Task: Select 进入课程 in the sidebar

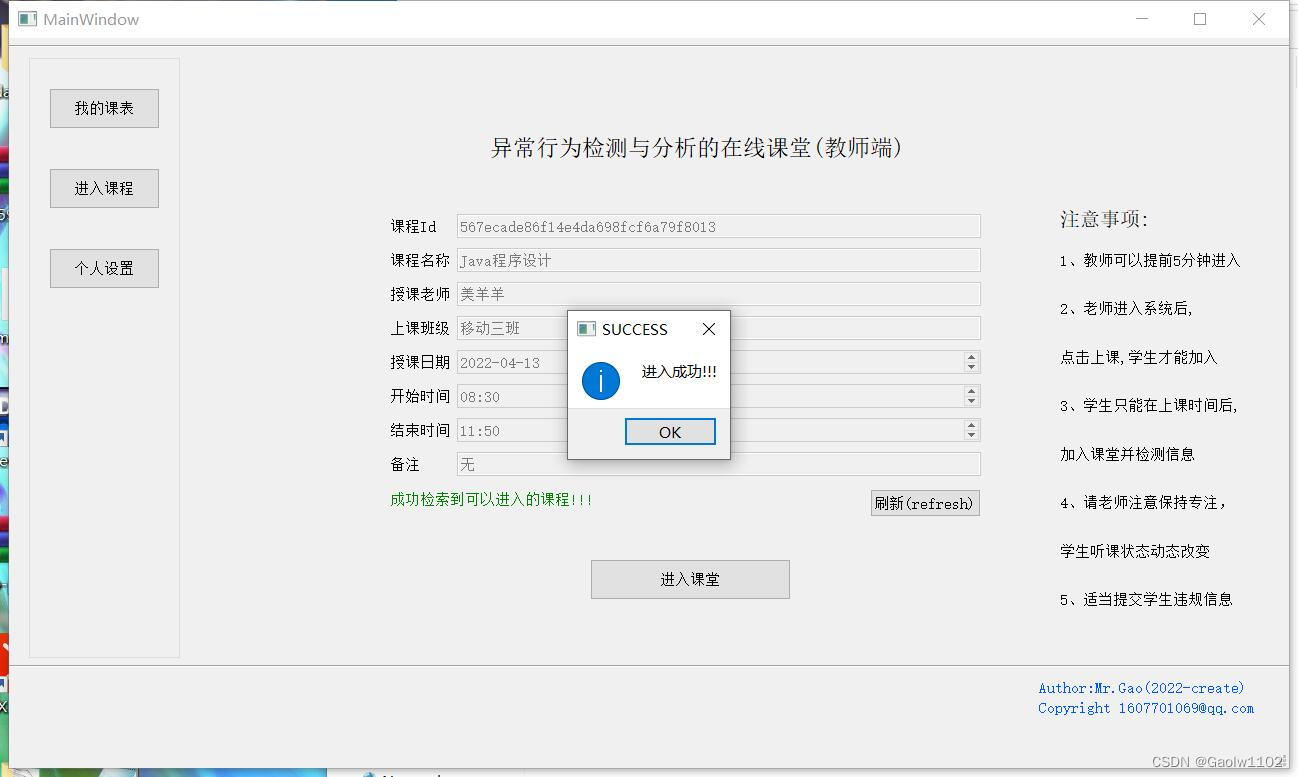Action: (x=104, y=188)
